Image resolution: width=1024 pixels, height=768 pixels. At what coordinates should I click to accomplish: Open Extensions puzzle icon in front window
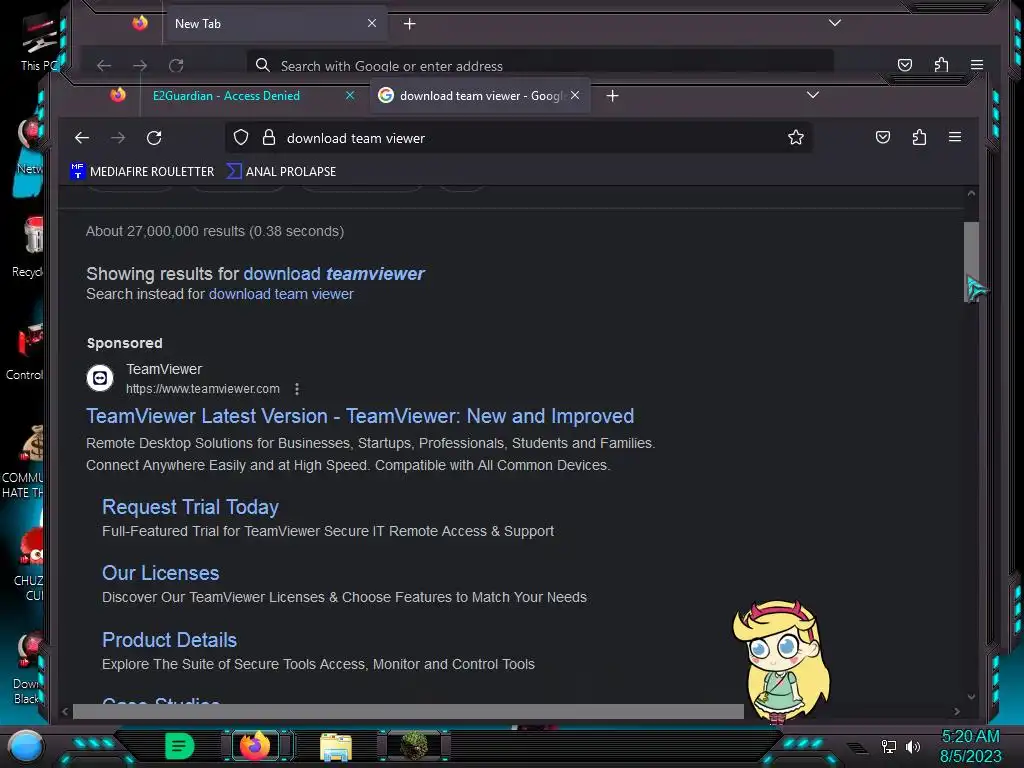tap(919, 137)
